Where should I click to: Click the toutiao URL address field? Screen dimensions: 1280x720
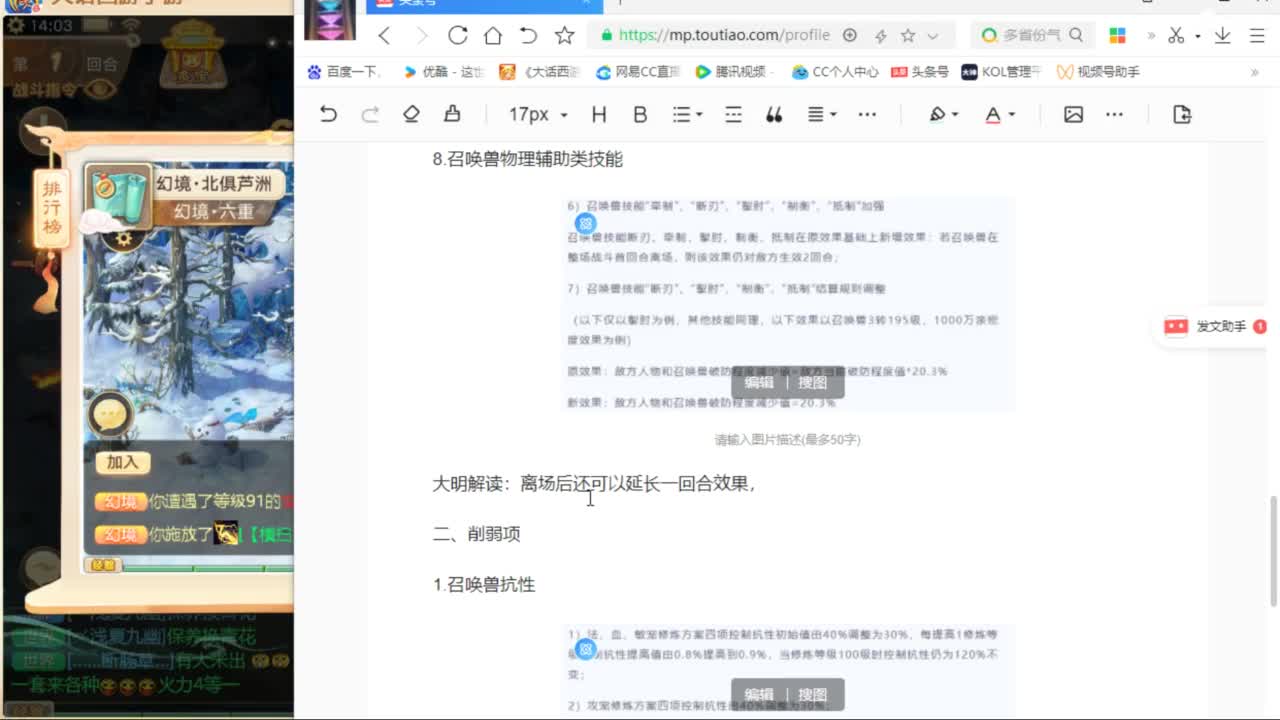tap(724, 35)
